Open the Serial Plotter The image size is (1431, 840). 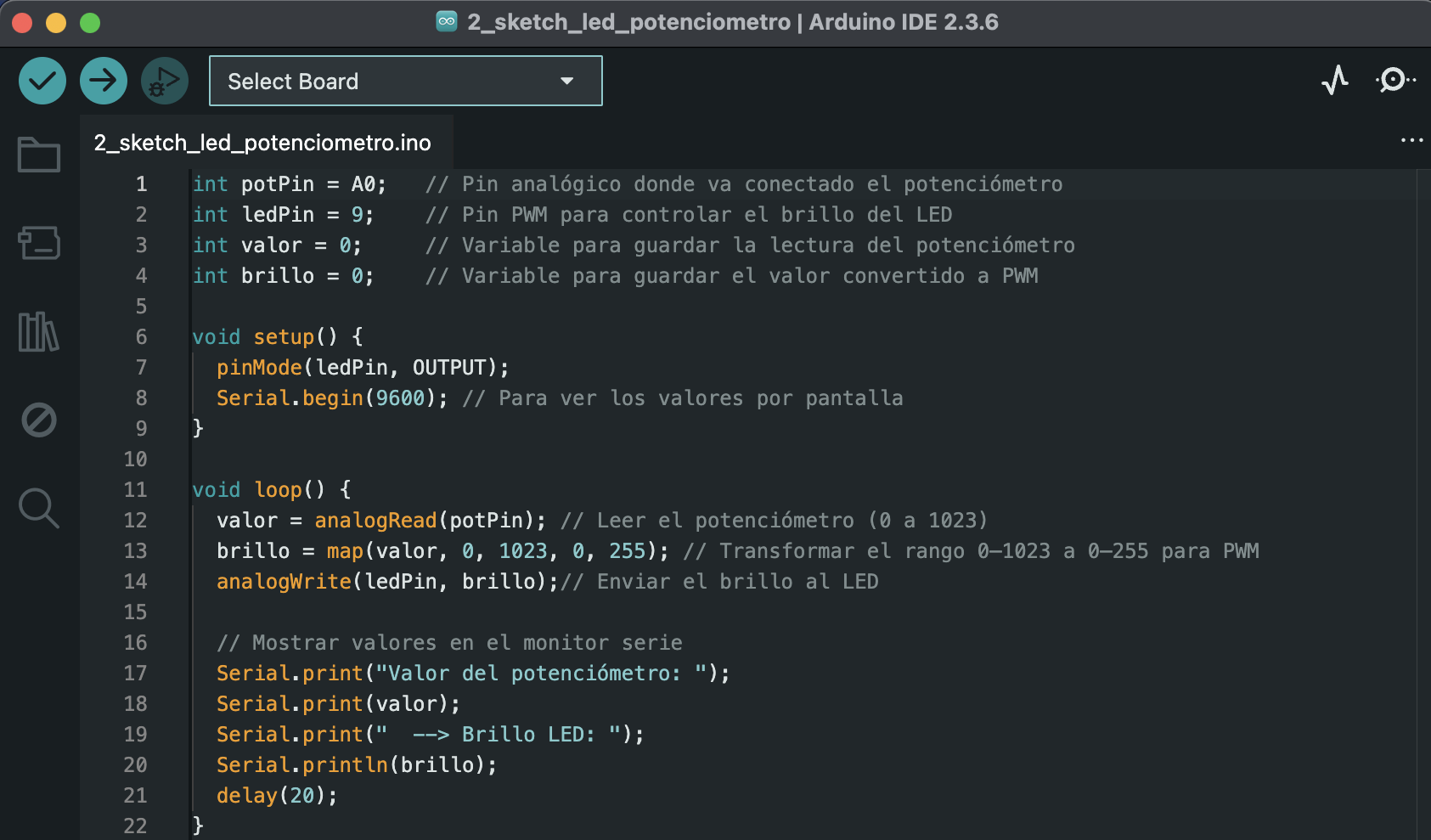(1335, 81)
